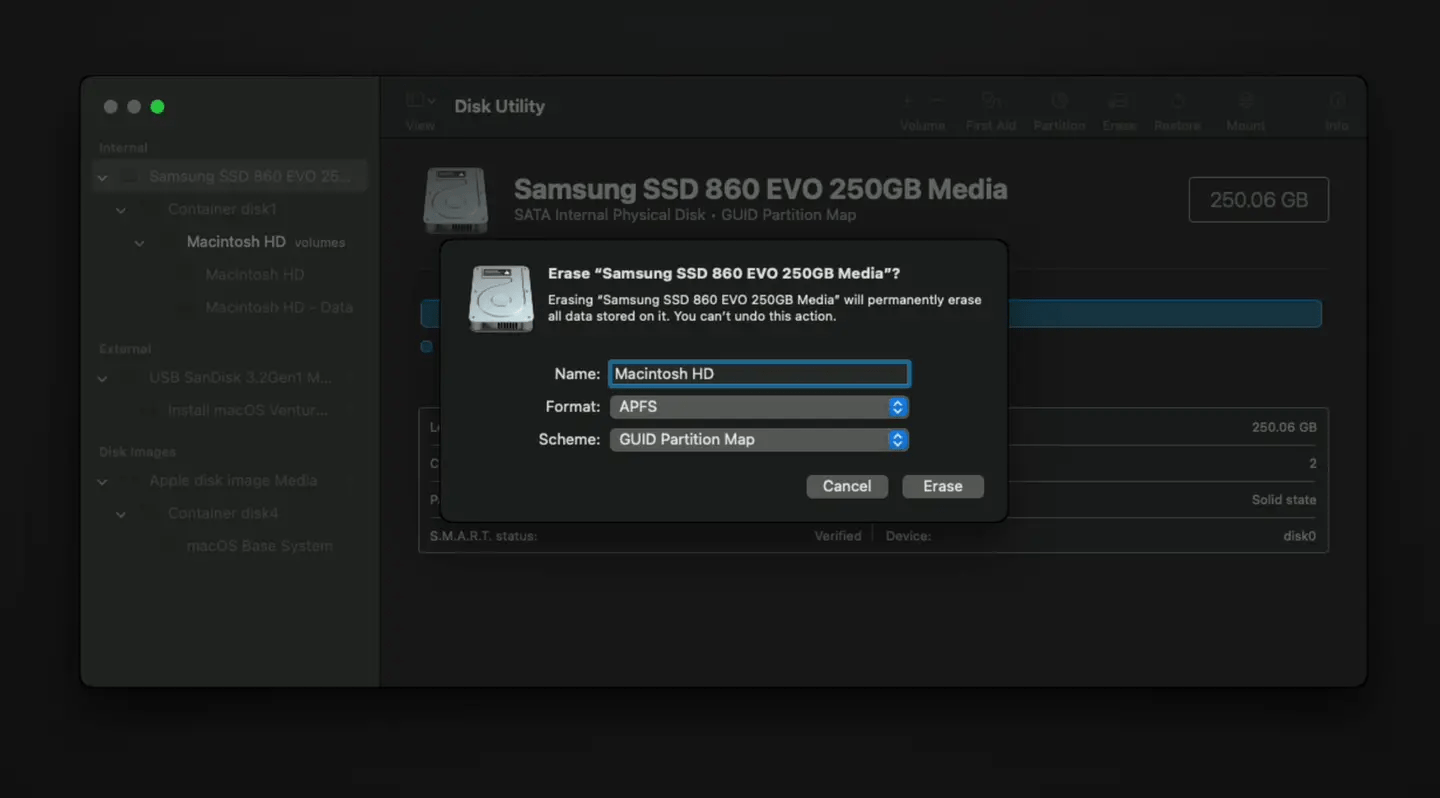Collapse the Macintosh HD volumes group
The image size is (1440, 798).
139,243
